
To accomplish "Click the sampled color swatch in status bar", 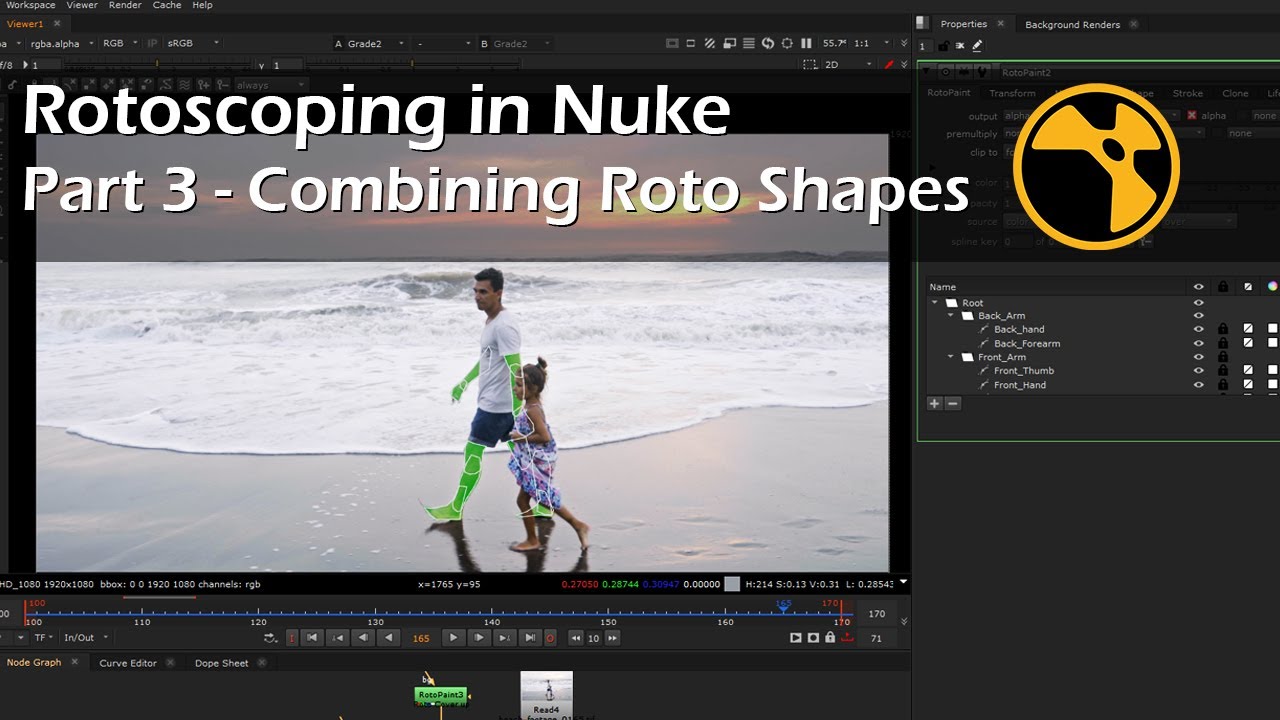I will (x=732, y=584).
